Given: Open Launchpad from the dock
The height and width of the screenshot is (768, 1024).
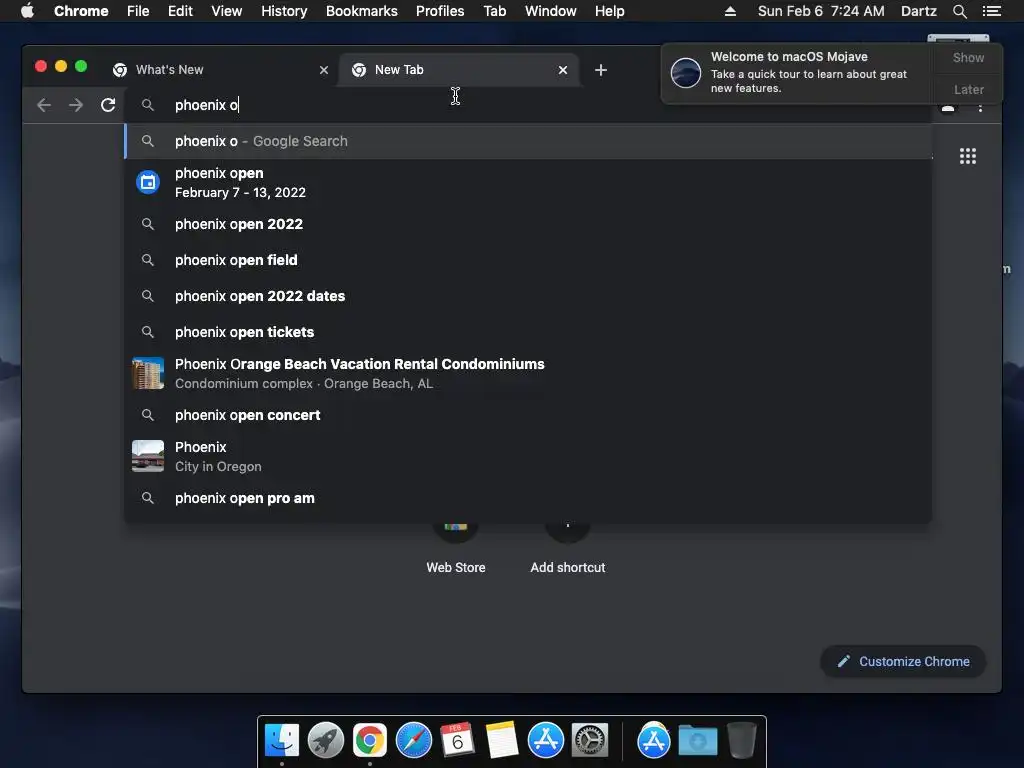Looking at the screenshot, I should (x=326, y=741).
